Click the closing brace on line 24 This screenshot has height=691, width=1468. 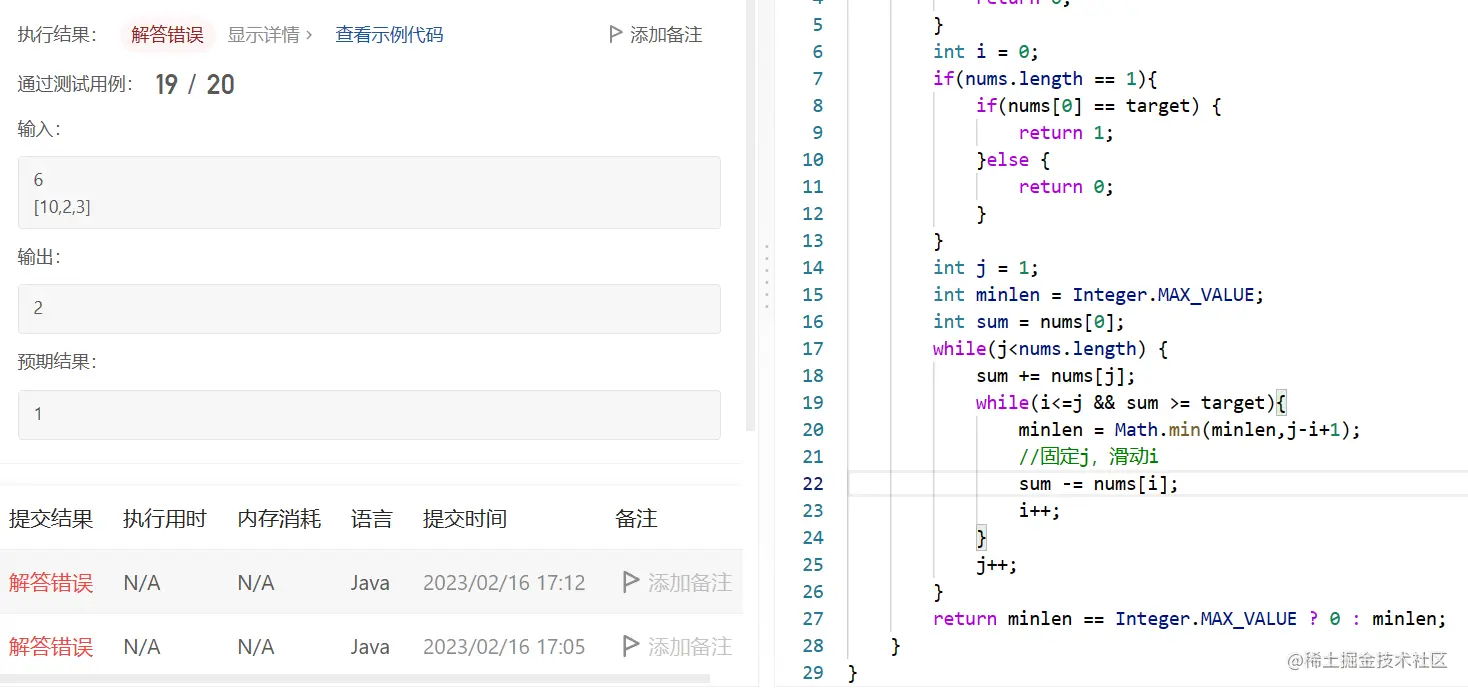point(981,537)
